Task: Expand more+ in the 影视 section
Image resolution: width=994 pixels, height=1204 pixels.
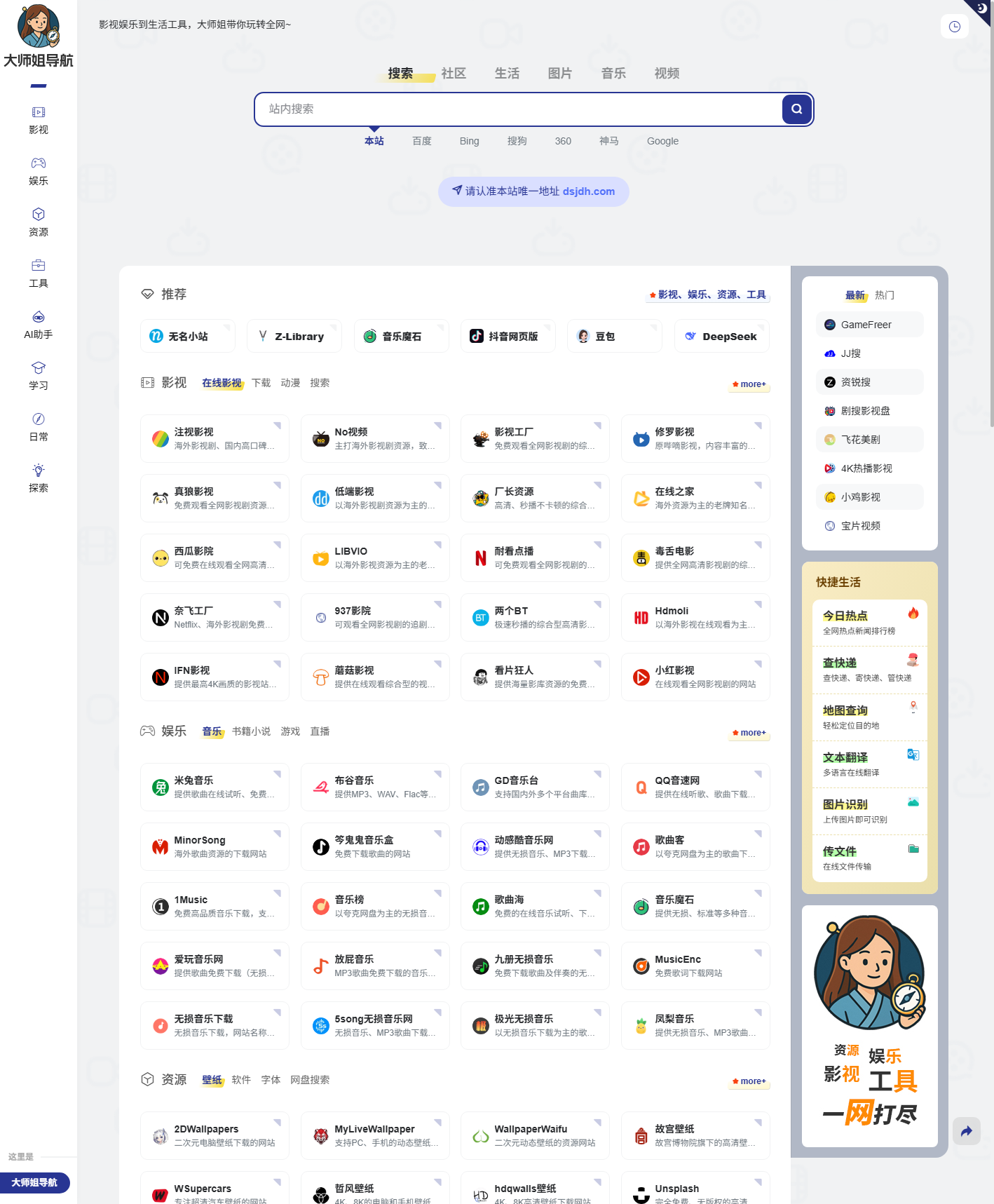Action: pos(749,384)
